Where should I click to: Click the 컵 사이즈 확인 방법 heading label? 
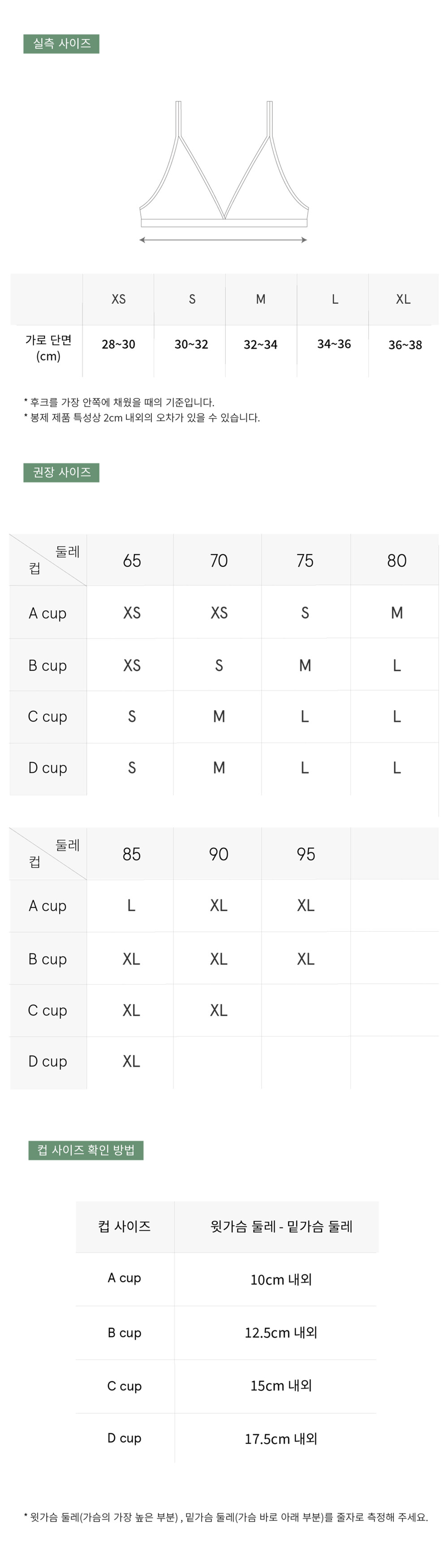click(86, 1150)
